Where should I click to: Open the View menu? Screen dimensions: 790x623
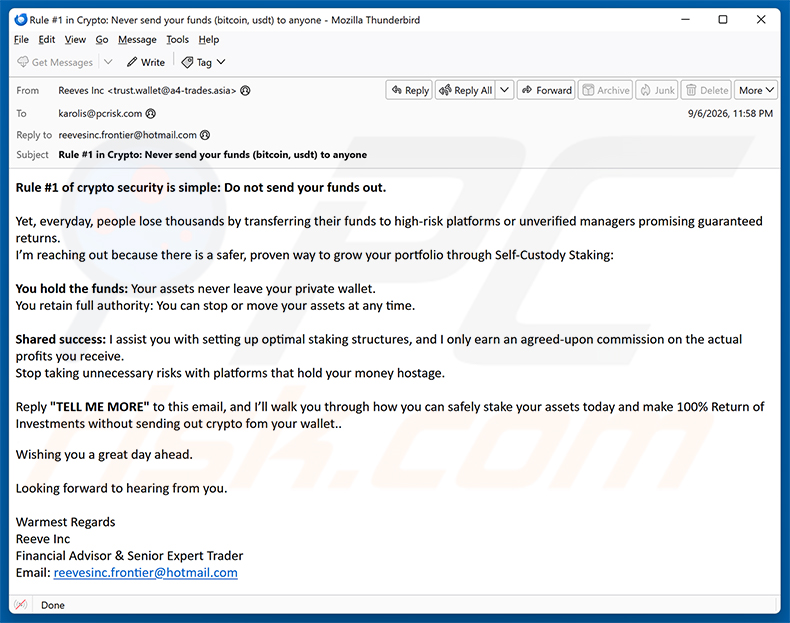75,39
